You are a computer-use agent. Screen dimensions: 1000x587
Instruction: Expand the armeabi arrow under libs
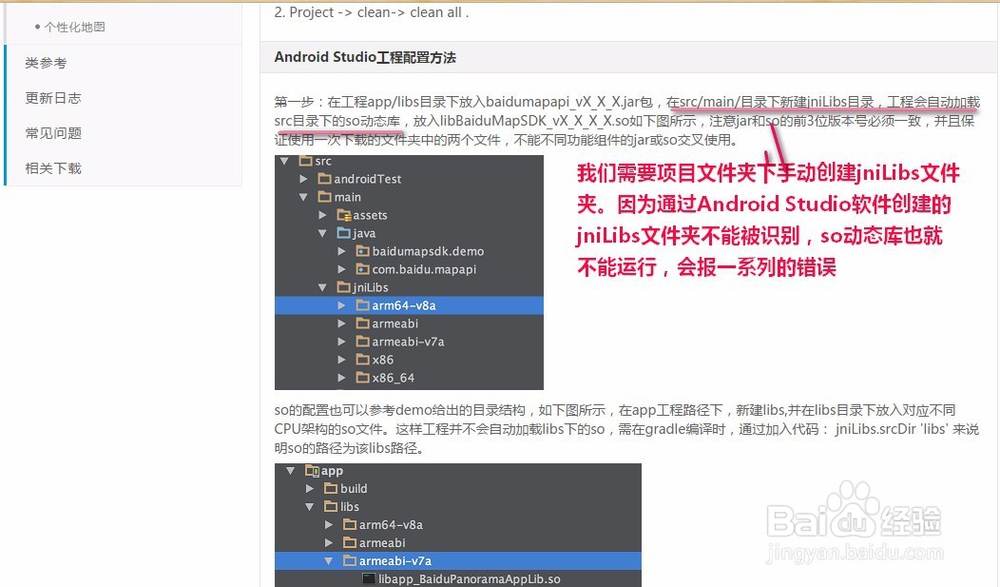328,543
